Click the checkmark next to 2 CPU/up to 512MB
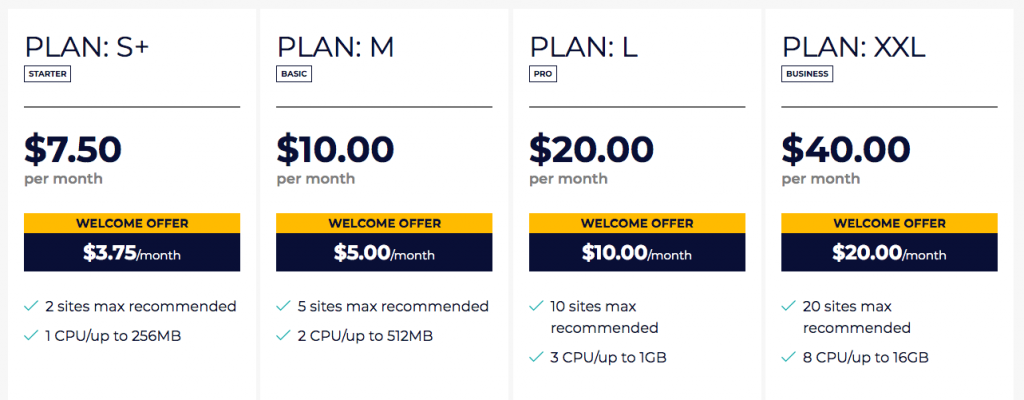Image resolution: width=1024 pixels, height=400 pixels. coord(283,335)
